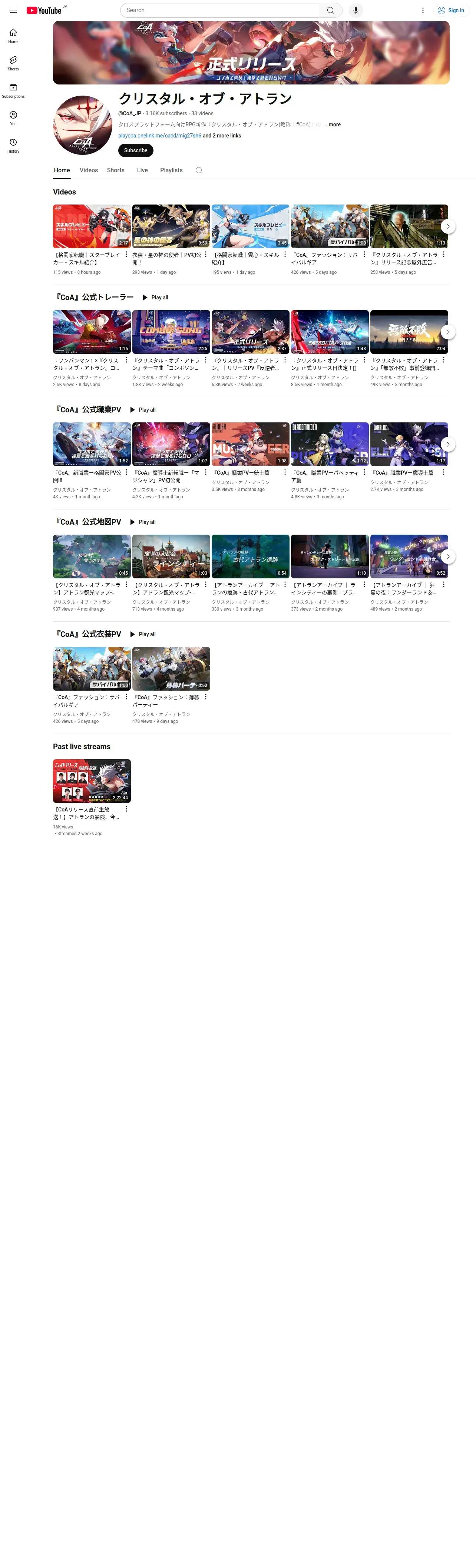The image size is (476, 1568).
Task: Open the ワンダーランド map video thumbnail
Action: (409, 557)
